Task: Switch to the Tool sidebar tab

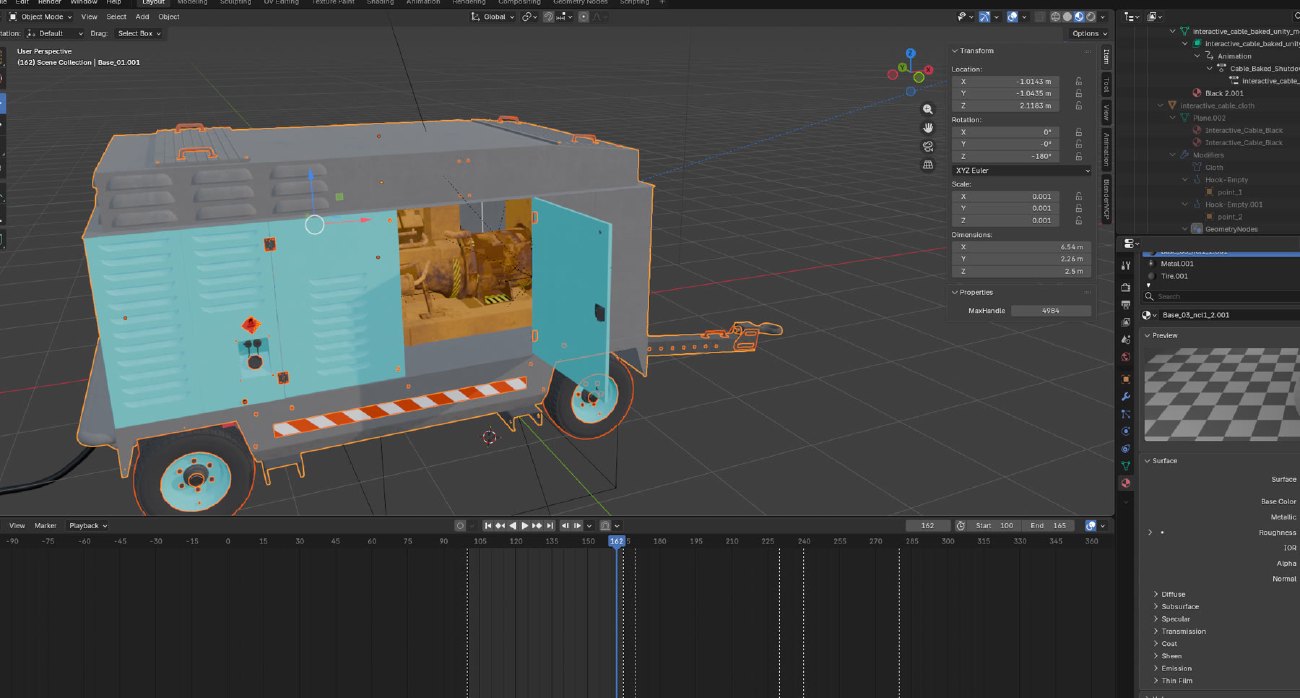Action: click(x=1106, y=84)
